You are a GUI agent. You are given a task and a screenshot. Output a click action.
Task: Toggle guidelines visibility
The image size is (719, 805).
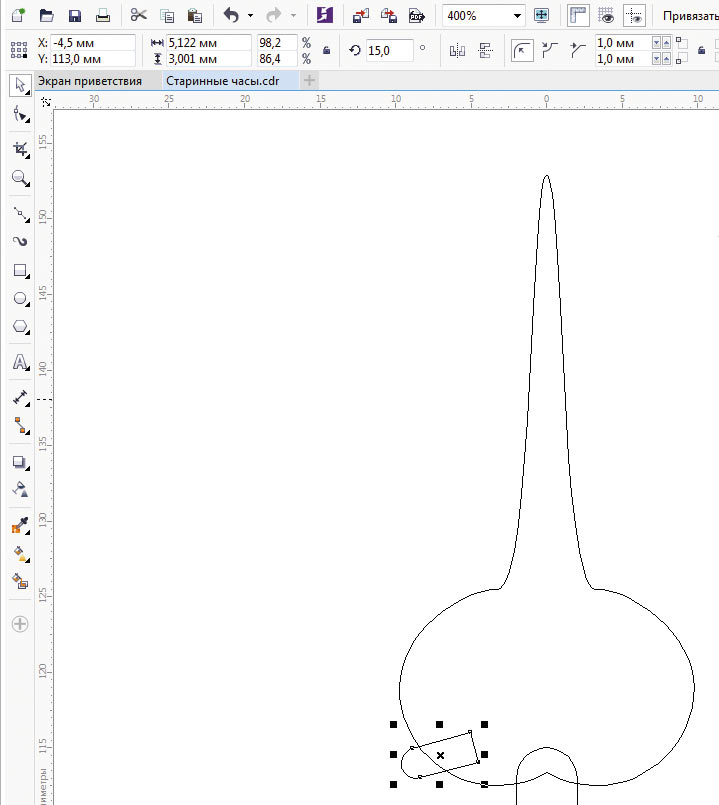[x=634, y=15]
